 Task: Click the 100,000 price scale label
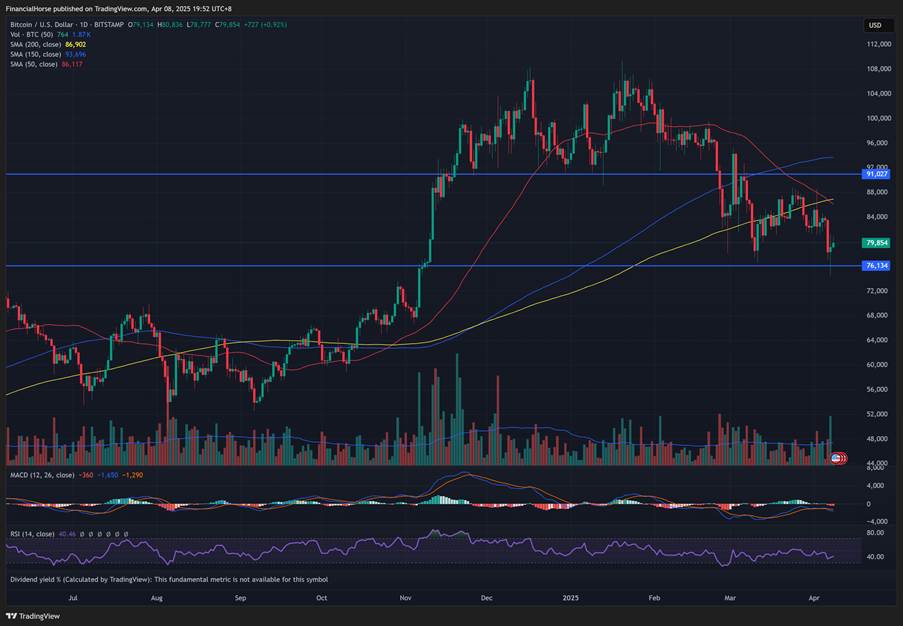(x=878, y=118)
